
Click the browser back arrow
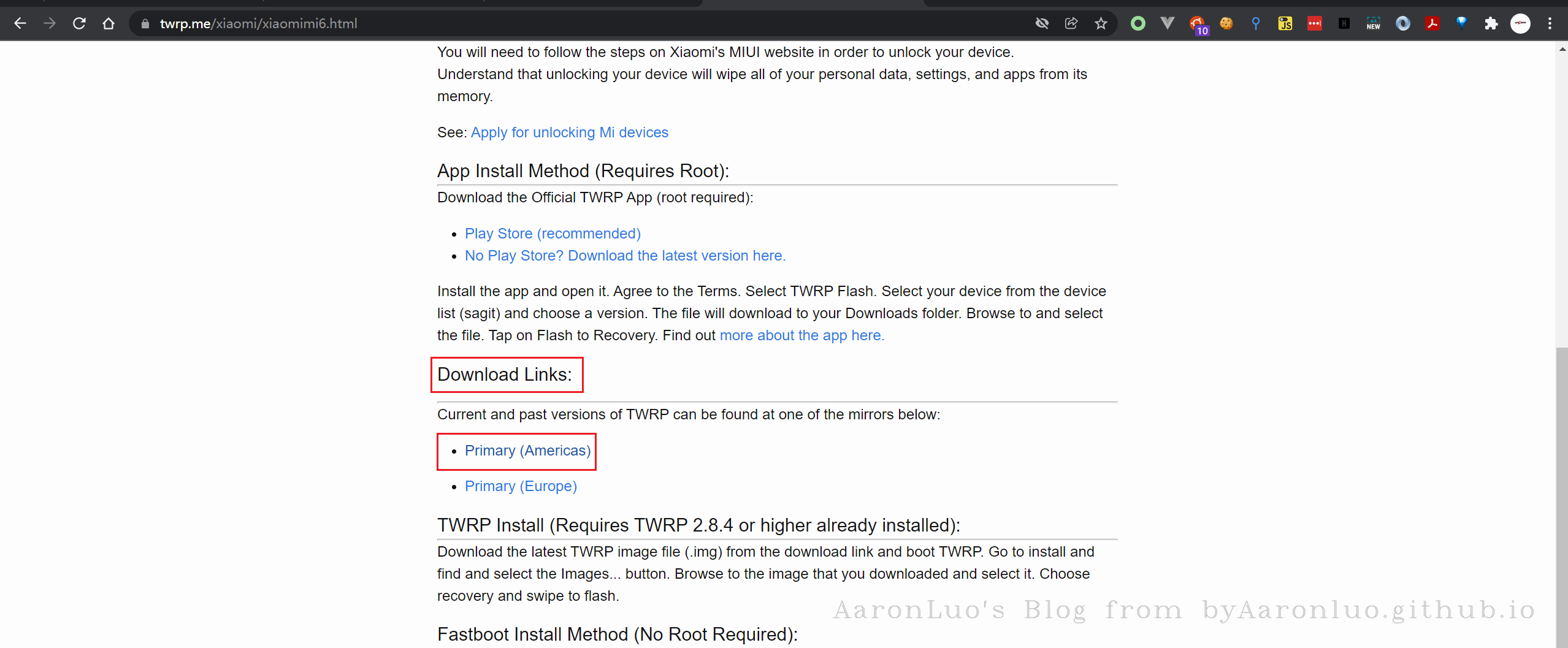[20, 24]
